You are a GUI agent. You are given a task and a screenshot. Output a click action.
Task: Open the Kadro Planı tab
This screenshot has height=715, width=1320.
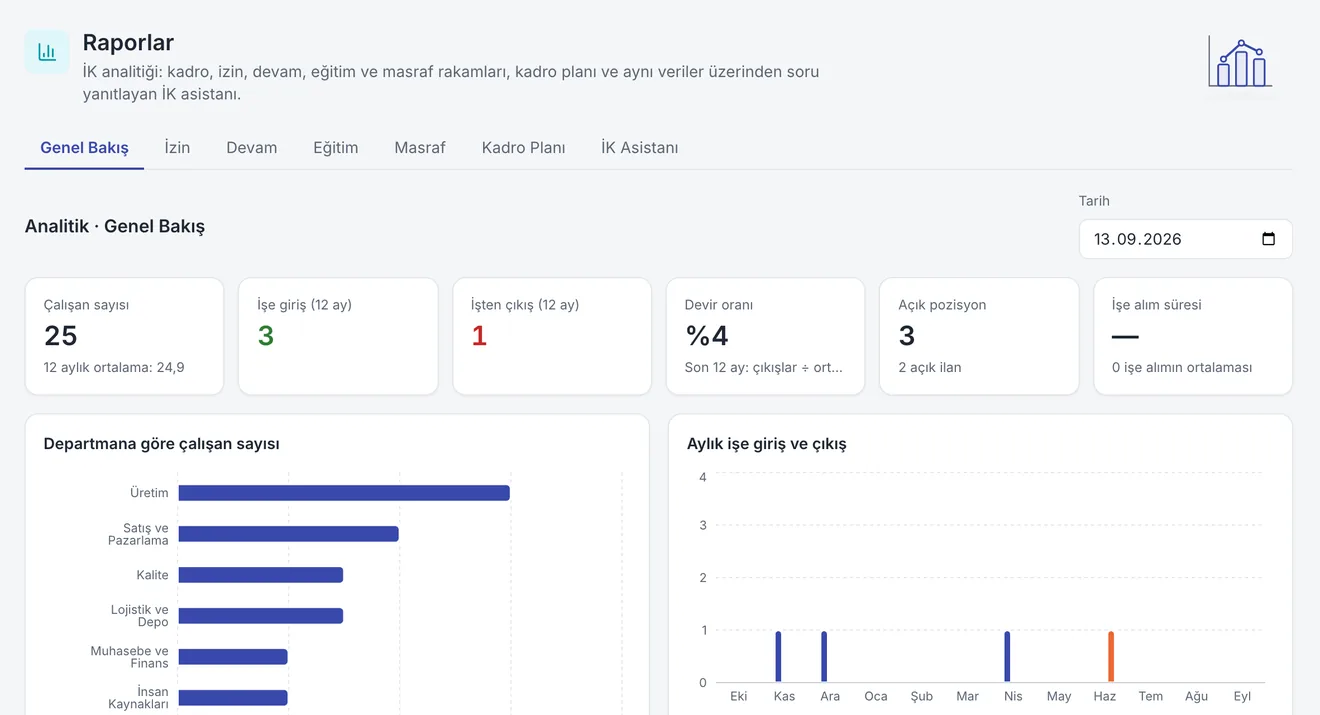(523, 147)
